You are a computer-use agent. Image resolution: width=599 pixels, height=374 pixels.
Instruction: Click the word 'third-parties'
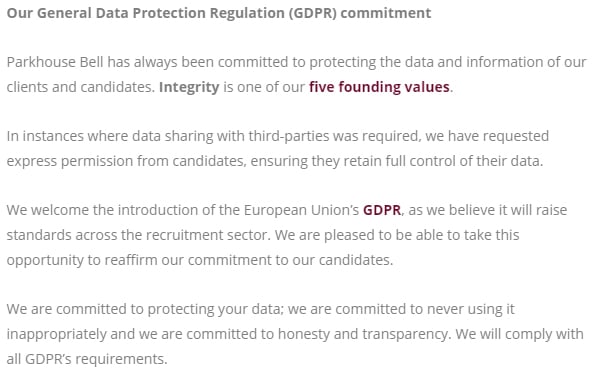pyautogui.click(x=289, y=136)
